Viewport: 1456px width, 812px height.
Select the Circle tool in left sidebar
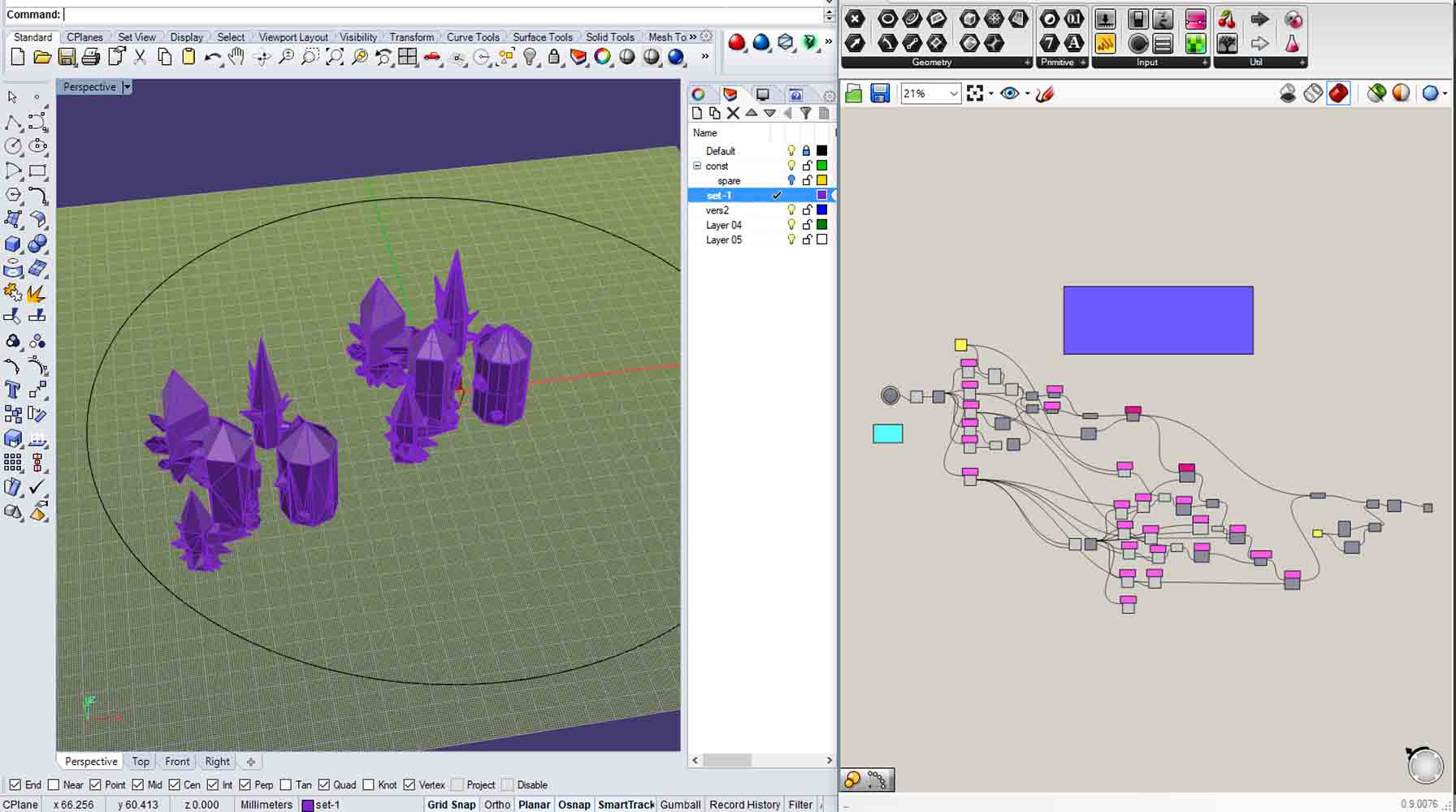click(x=14, y=146)
